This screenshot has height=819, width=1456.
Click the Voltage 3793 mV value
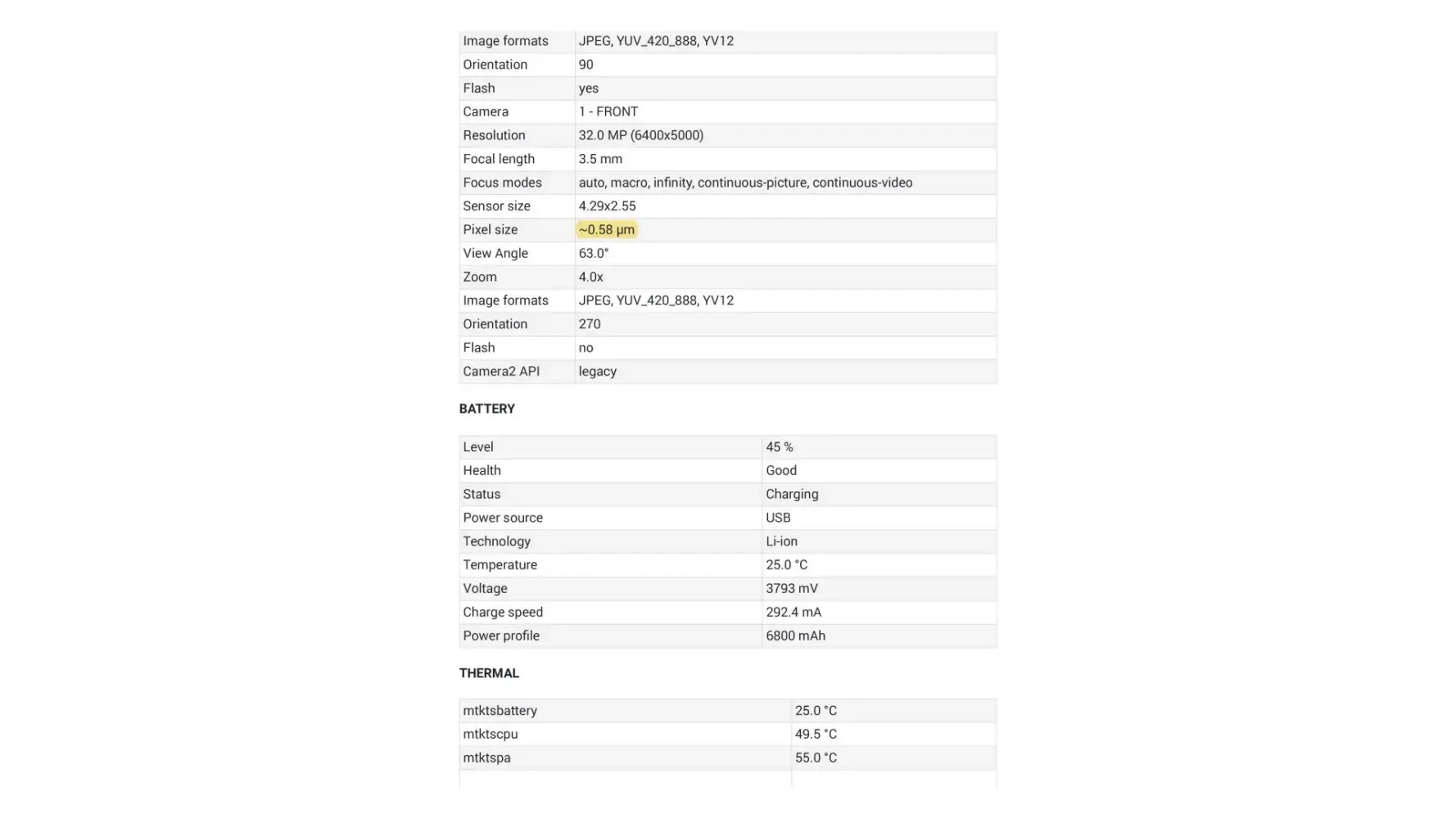tap(791, 589)
